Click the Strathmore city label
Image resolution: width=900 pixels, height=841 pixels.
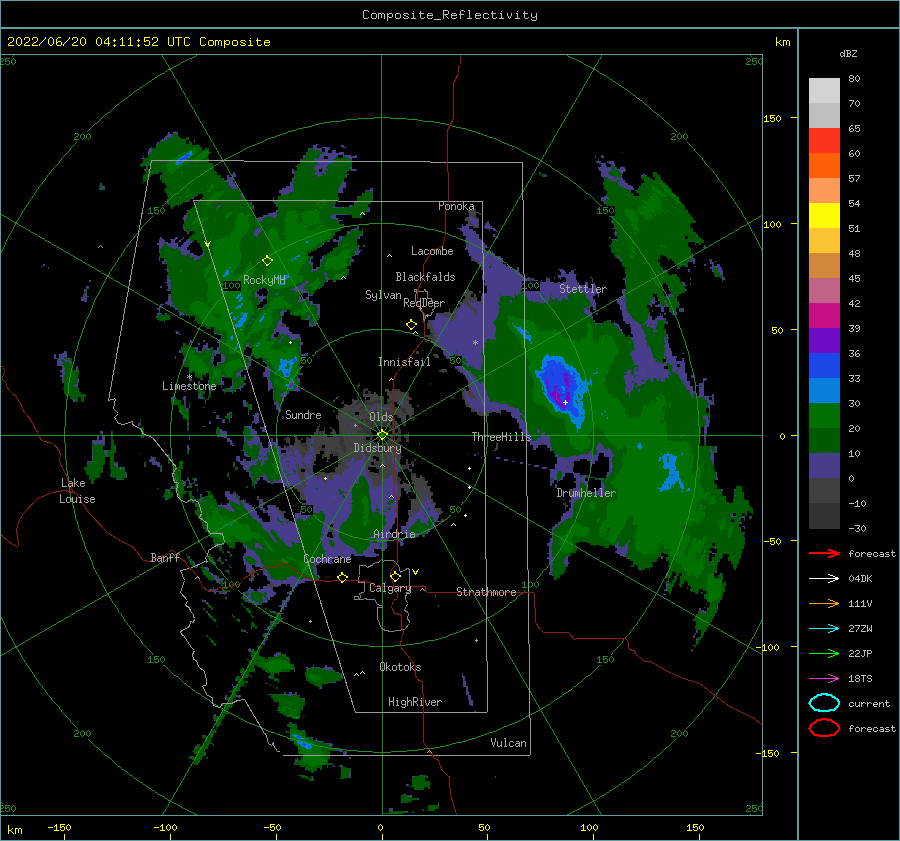(x=486, y=592)
